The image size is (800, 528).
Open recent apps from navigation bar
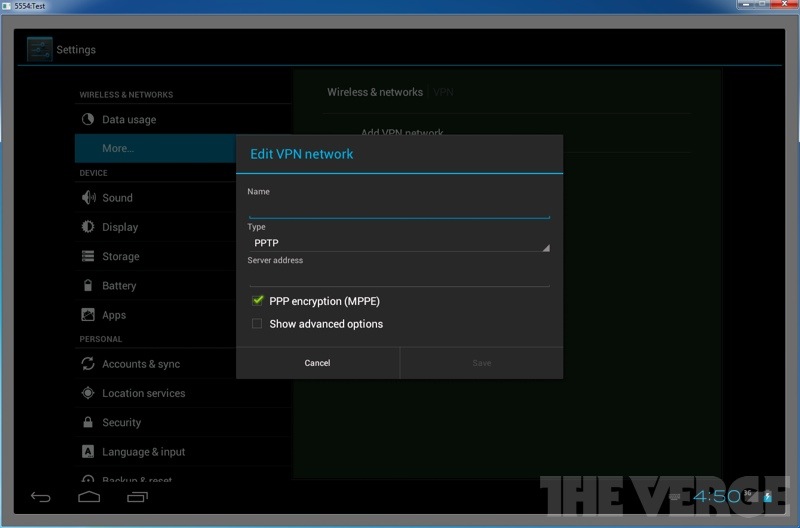pyautogui.click(x=137, y=497)
